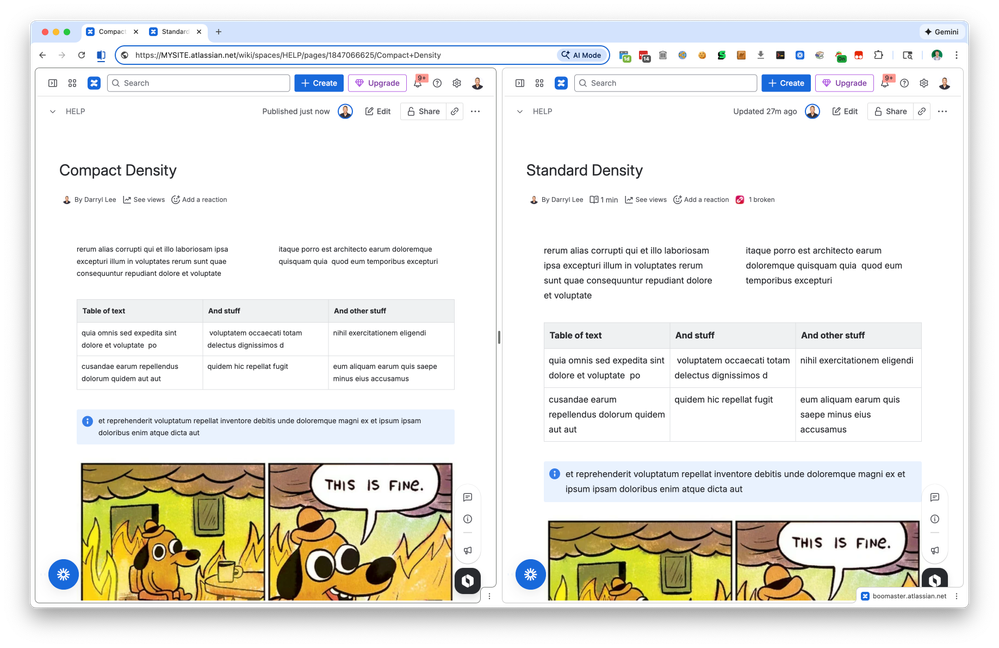Click the split-view divider handle
The image size is (999, 648).
point(499,338)
